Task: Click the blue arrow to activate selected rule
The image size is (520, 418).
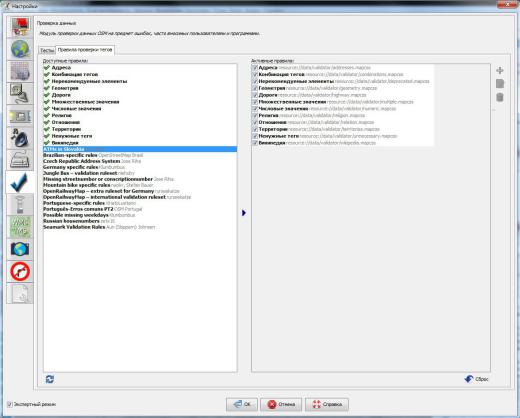Action: 244,213
